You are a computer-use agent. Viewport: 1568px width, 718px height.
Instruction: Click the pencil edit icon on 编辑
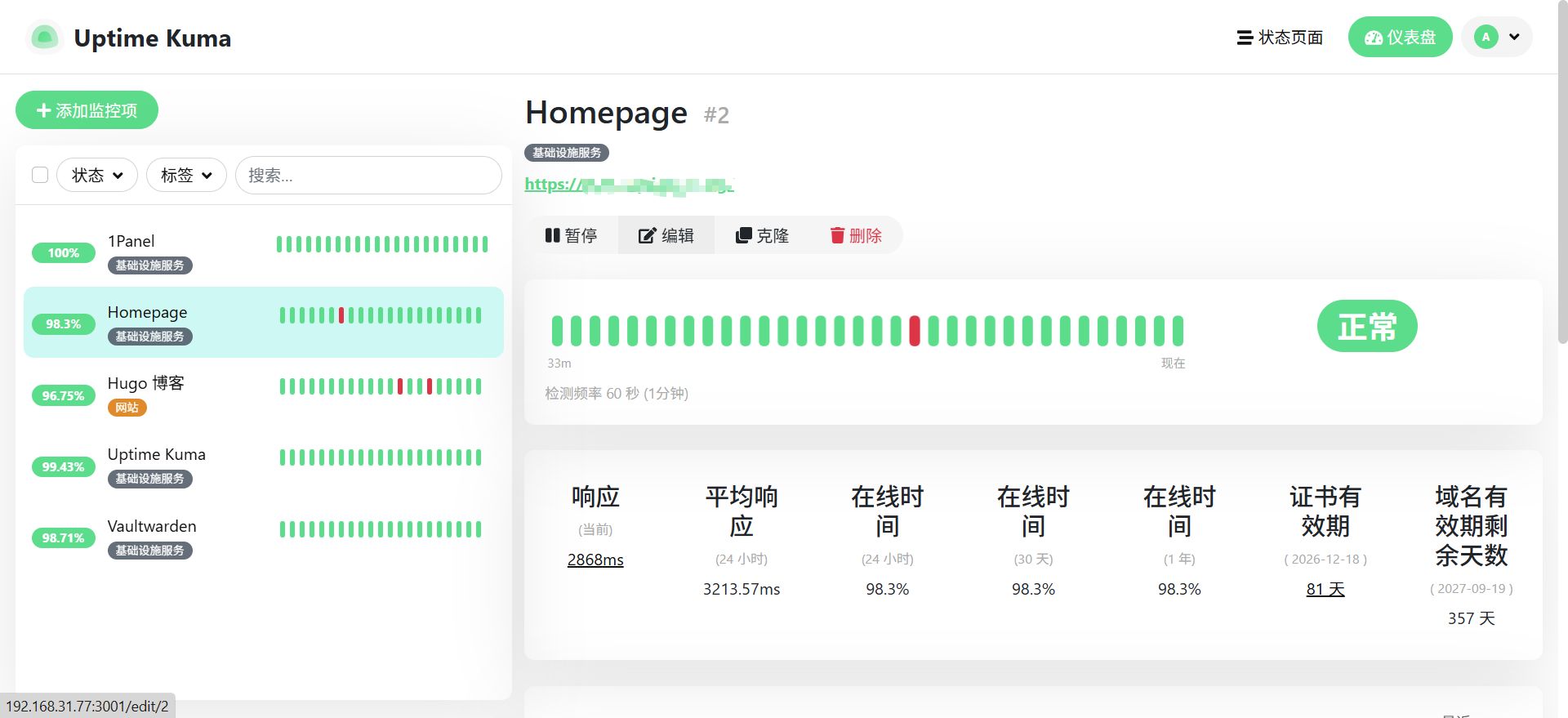click(647, 235)
